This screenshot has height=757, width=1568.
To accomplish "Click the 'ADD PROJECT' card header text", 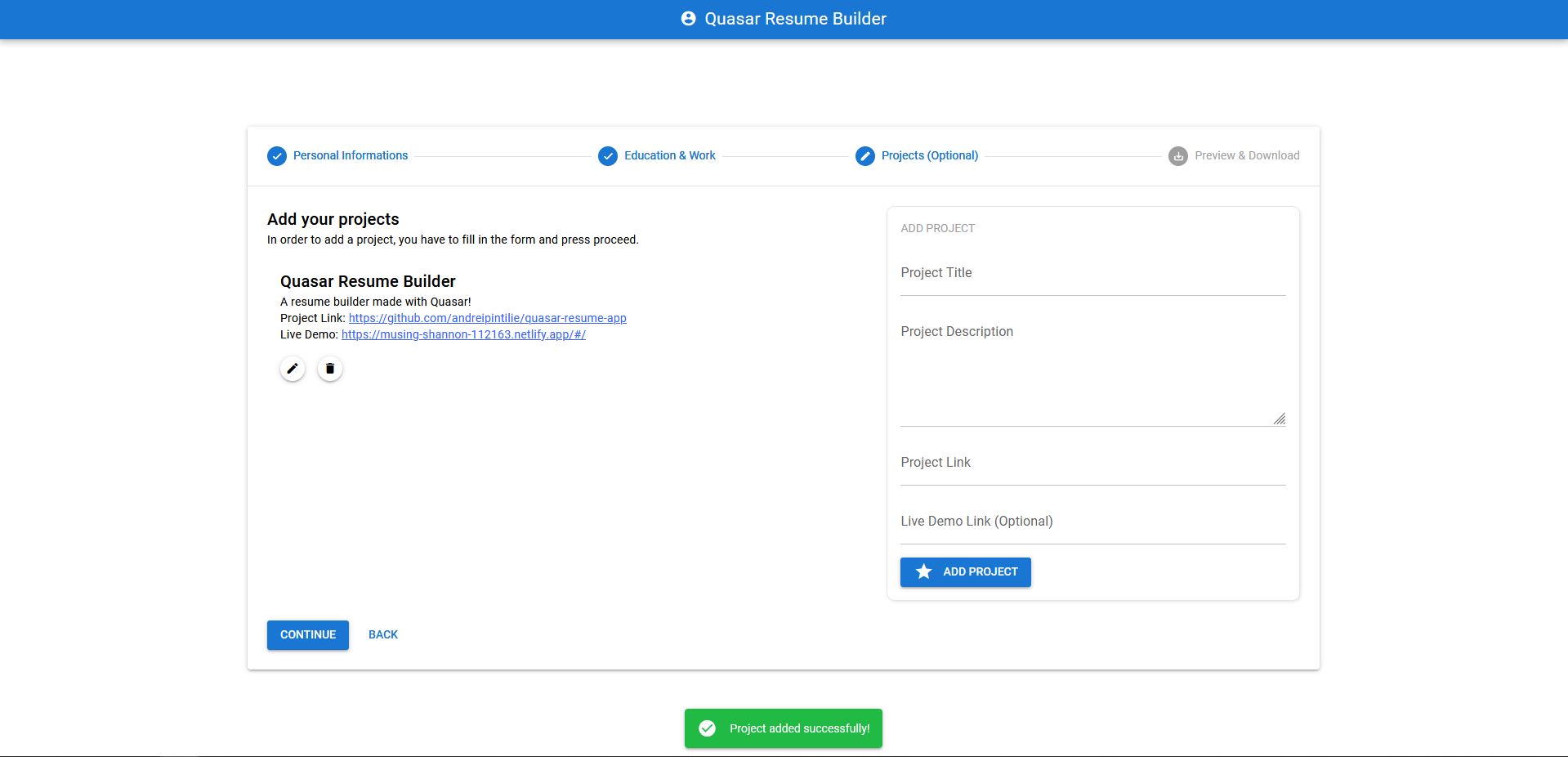I will 938,228.
